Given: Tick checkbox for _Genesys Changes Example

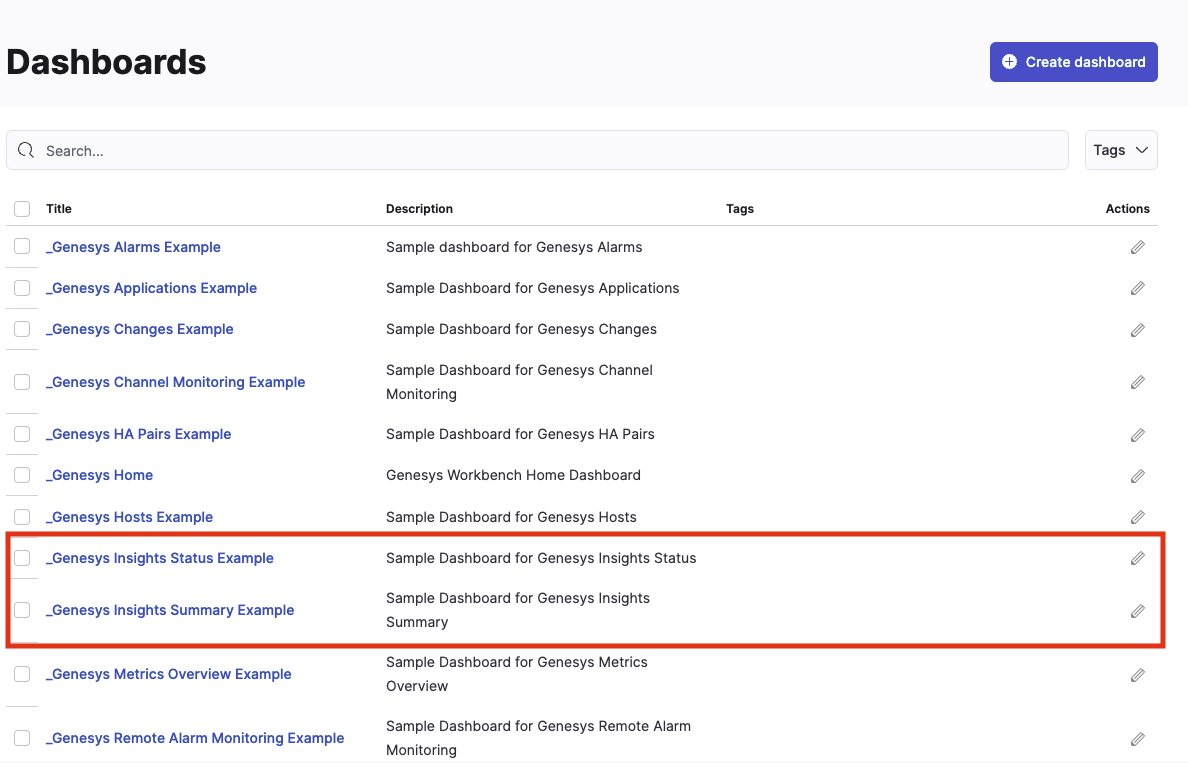Looking at the screenshot, I should tap(22, 329).
